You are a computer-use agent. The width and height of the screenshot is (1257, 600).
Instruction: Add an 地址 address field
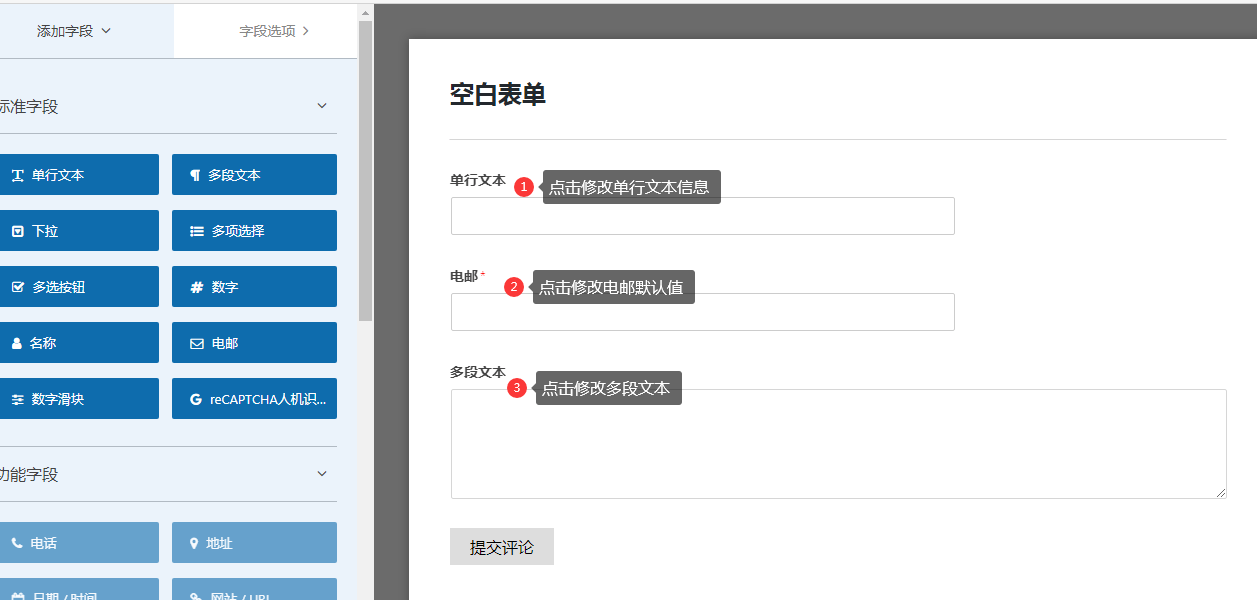point(254,543)
